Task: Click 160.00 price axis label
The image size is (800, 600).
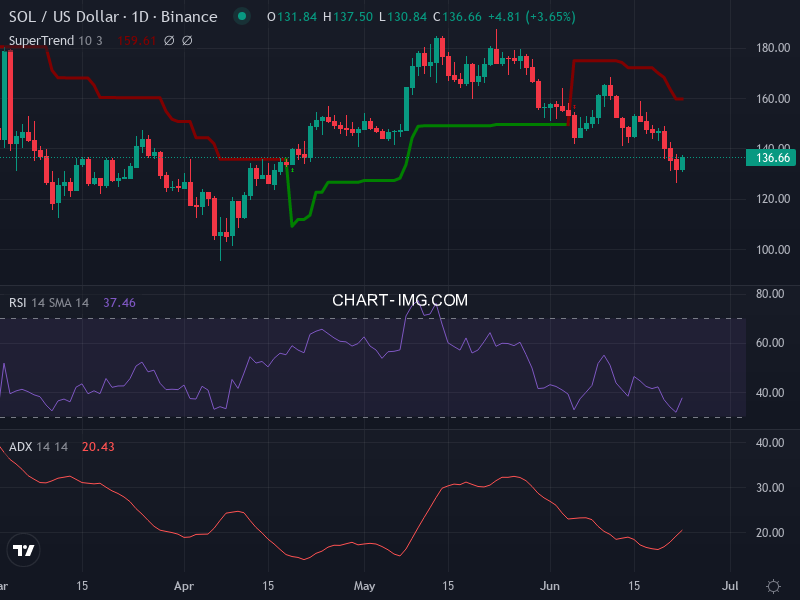Action: point(773,98)
